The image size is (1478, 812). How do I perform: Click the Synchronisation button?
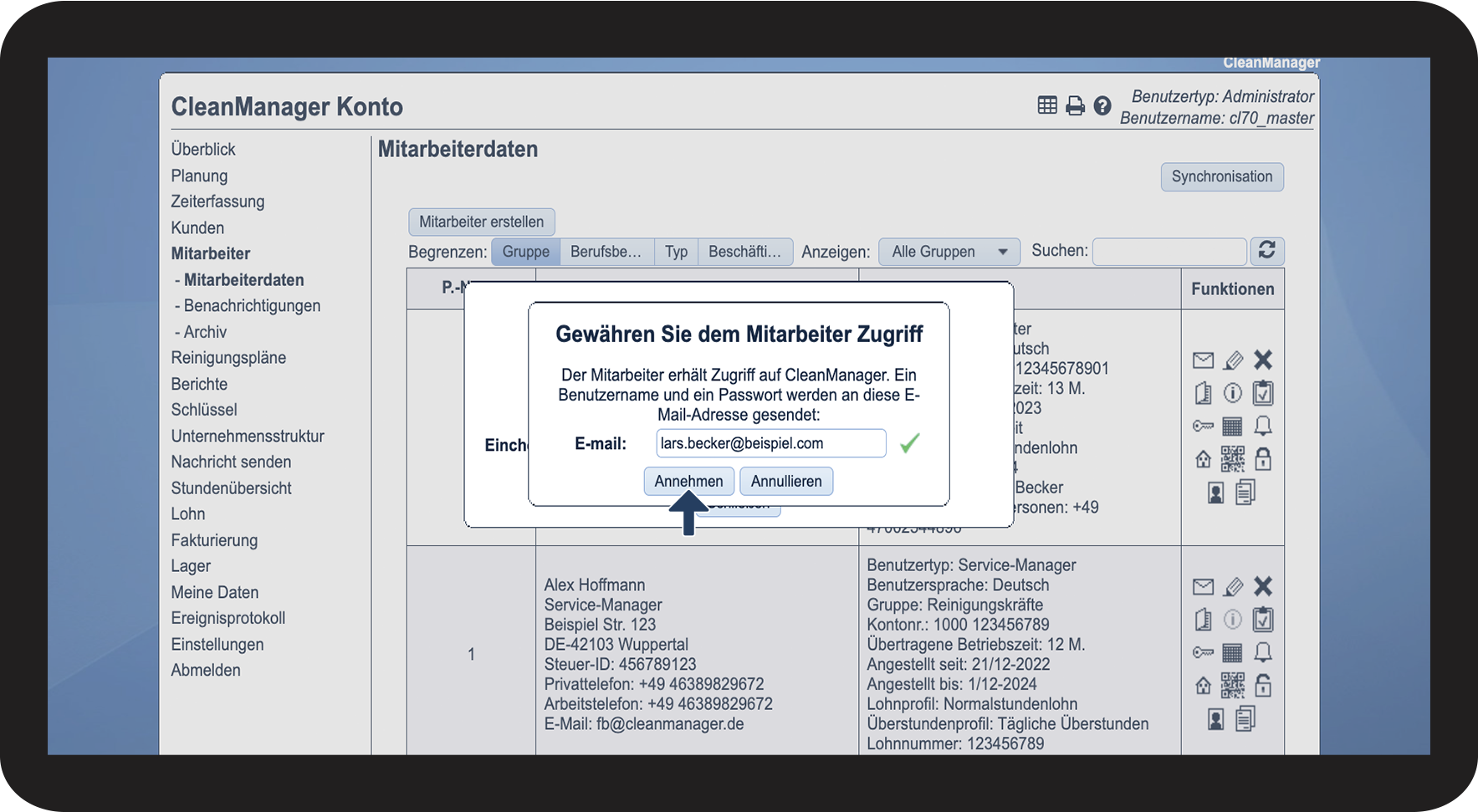[1222, 176]
